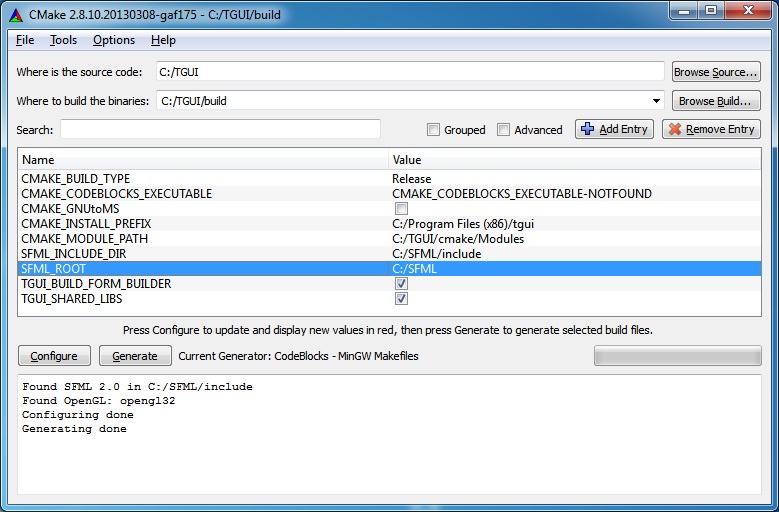Click the Browse Source button
The width and height of the screenshot is (779, 512).
(716, 72)
